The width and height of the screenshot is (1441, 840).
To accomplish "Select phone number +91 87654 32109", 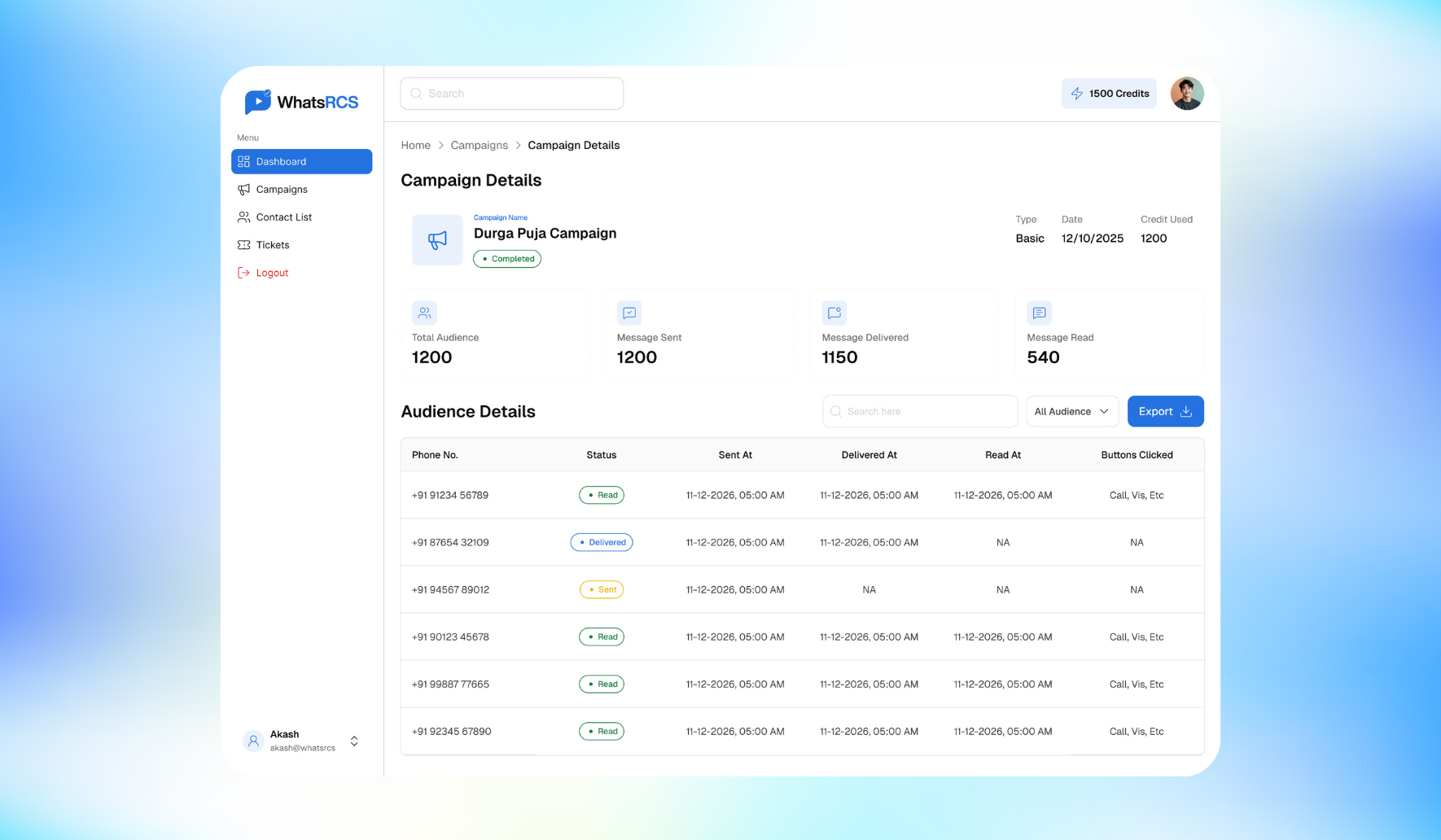I will (450, 542).
